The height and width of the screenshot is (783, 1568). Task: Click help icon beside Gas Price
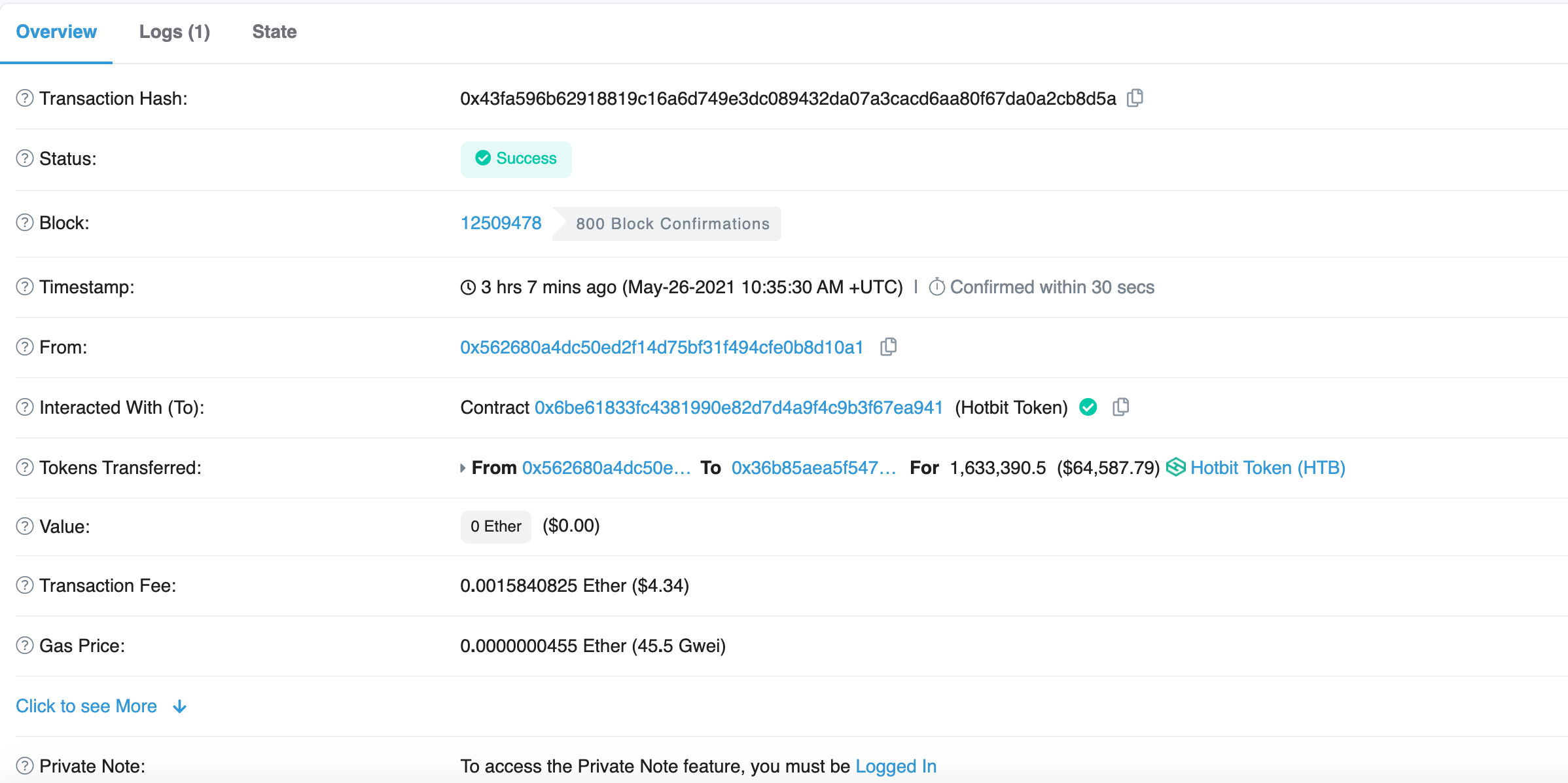(x=25, y=646)
